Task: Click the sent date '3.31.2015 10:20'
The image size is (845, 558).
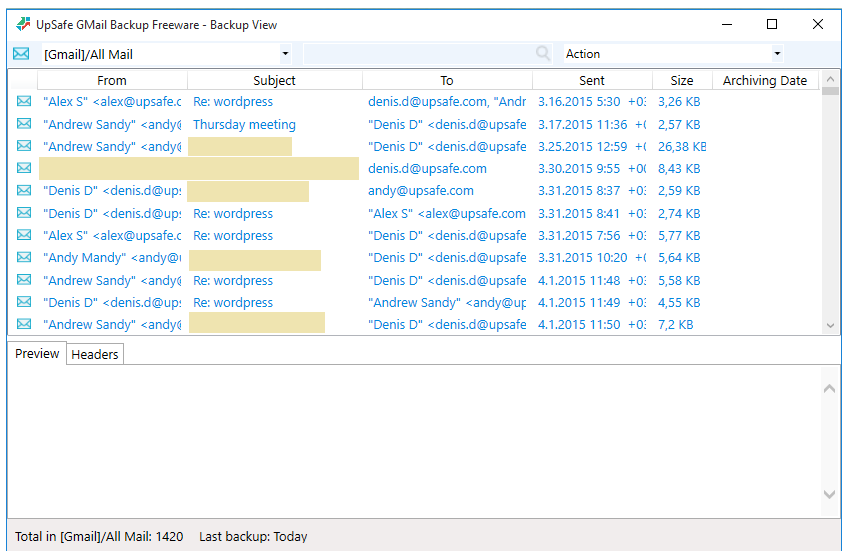Action: pyautogui.click(x=583, y=258)
